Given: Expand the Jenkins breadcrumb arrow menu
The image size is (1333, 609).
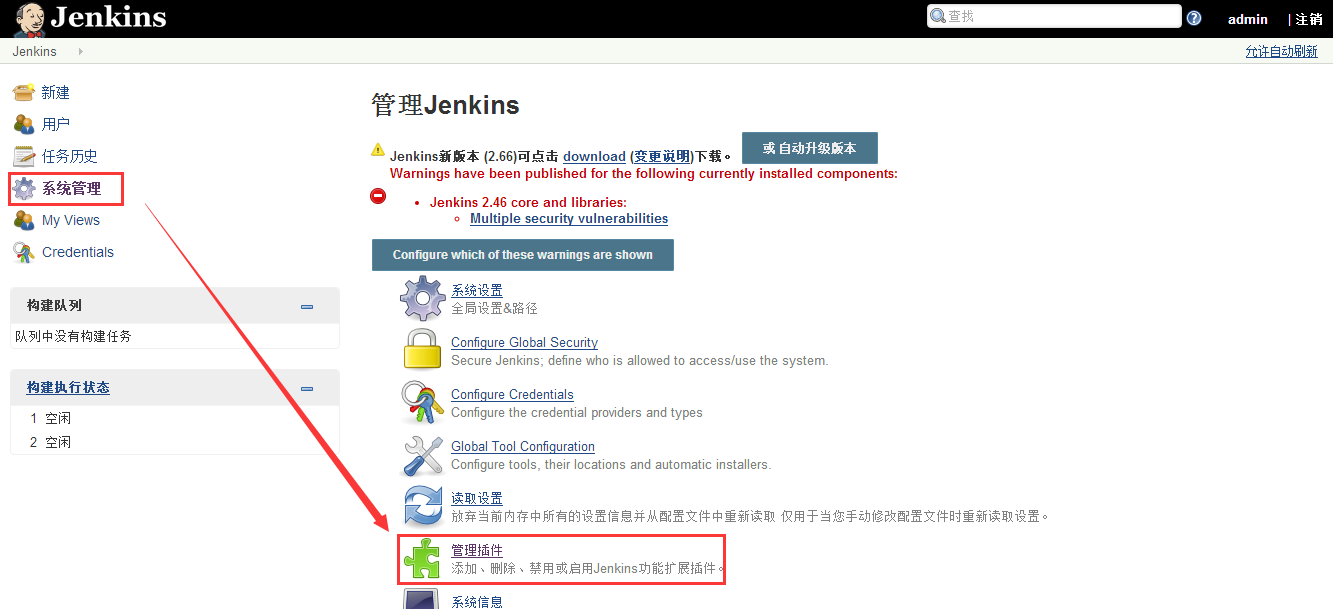Looking at the screenshot, I should pyautogui.click(x=80, y=51).
